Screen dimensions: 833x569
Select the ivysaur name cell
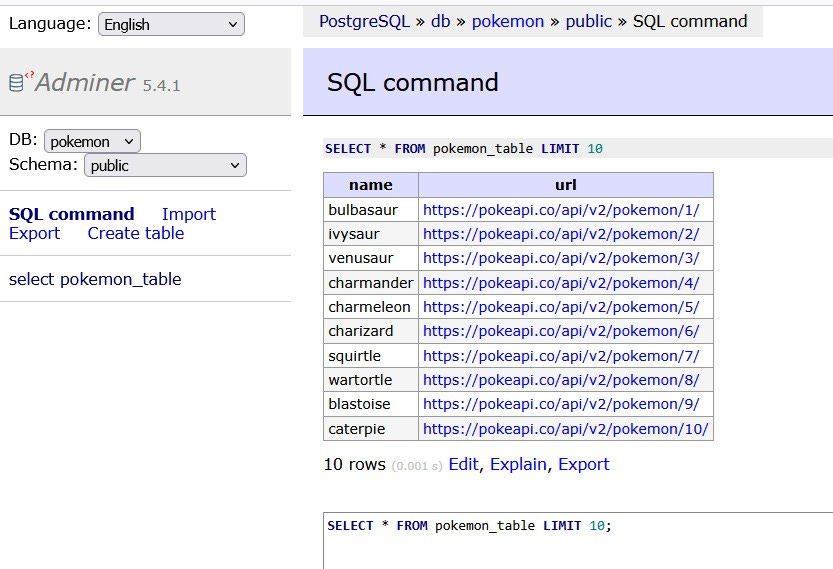371,234
